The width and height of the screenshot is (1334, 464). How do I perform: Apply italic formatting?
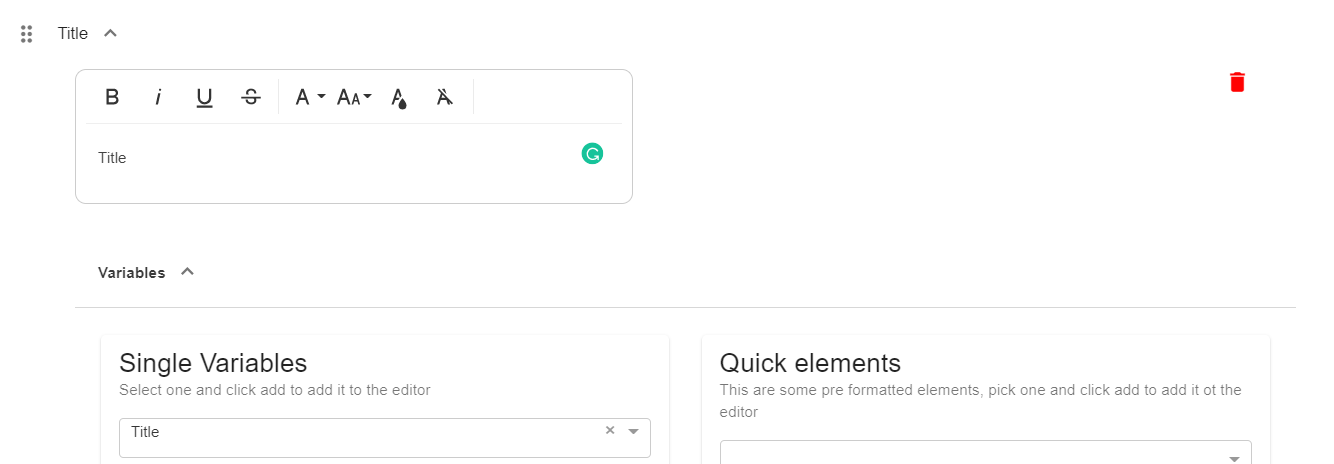[x=158, y=97]
